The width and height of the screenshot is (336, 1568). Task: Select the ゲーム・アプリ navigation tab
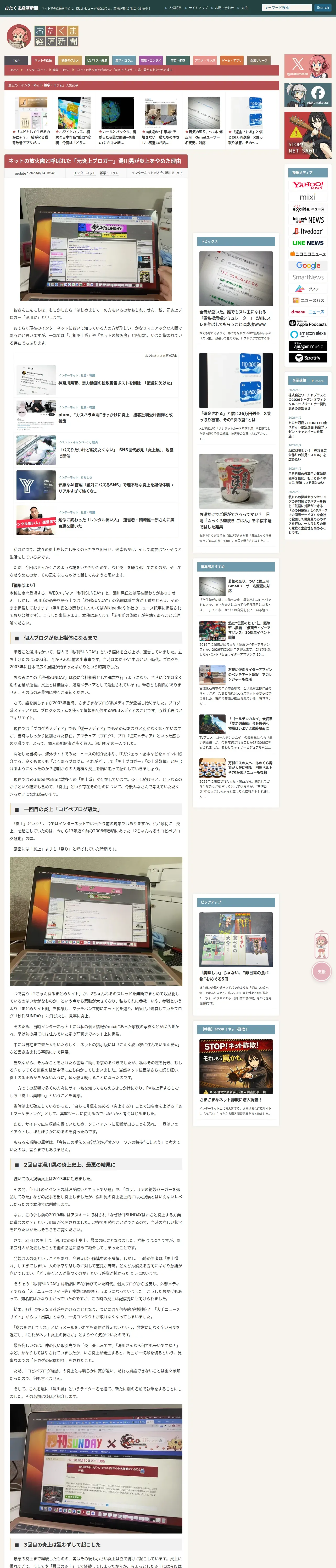232,60
